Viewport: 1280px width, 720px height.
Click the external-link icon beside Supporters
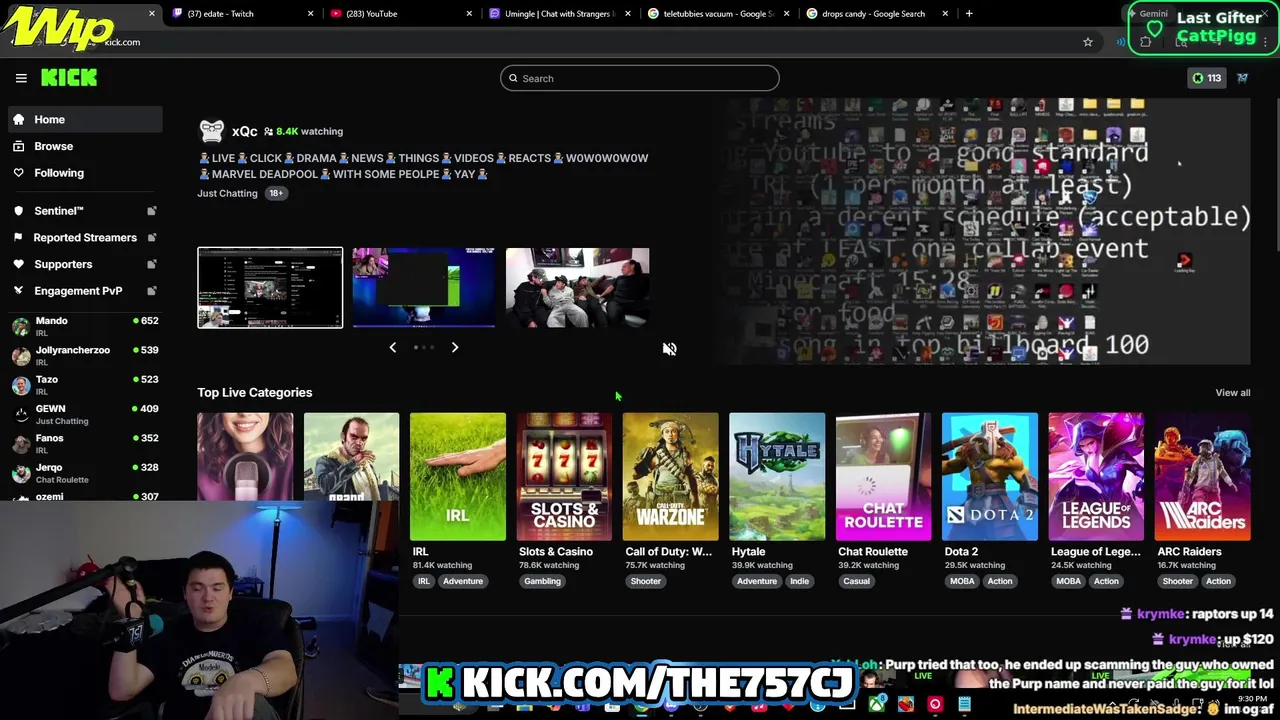click(x=152, y=264)
